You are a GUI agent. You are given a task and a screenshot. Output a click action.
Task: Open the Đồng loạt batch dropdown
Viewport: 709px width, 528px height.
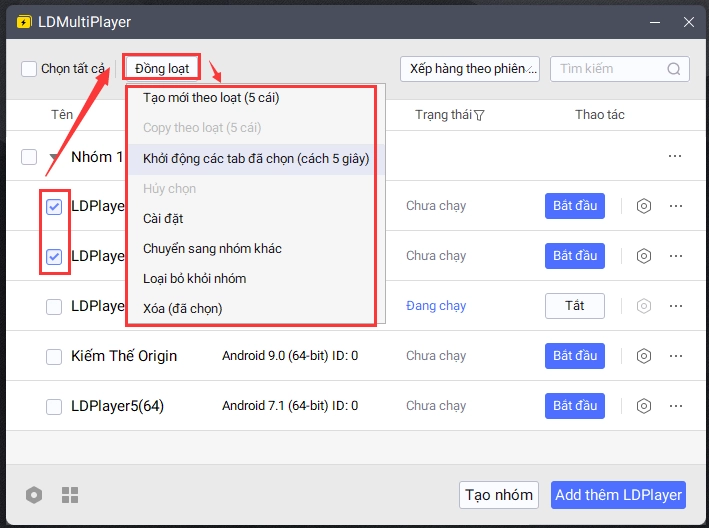click(x=162, y=68)
